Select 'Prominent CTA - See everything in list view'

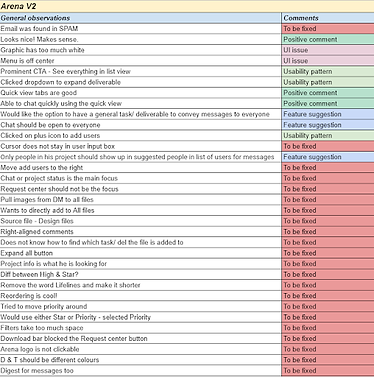pyautogui.click(x=140, y=71)
